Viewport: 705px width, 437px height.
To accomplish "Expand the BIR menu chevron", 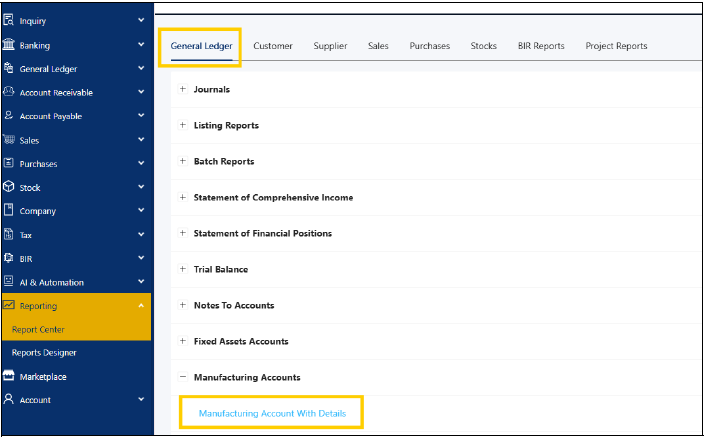I will pyautogui.click(x=141, y=258).
